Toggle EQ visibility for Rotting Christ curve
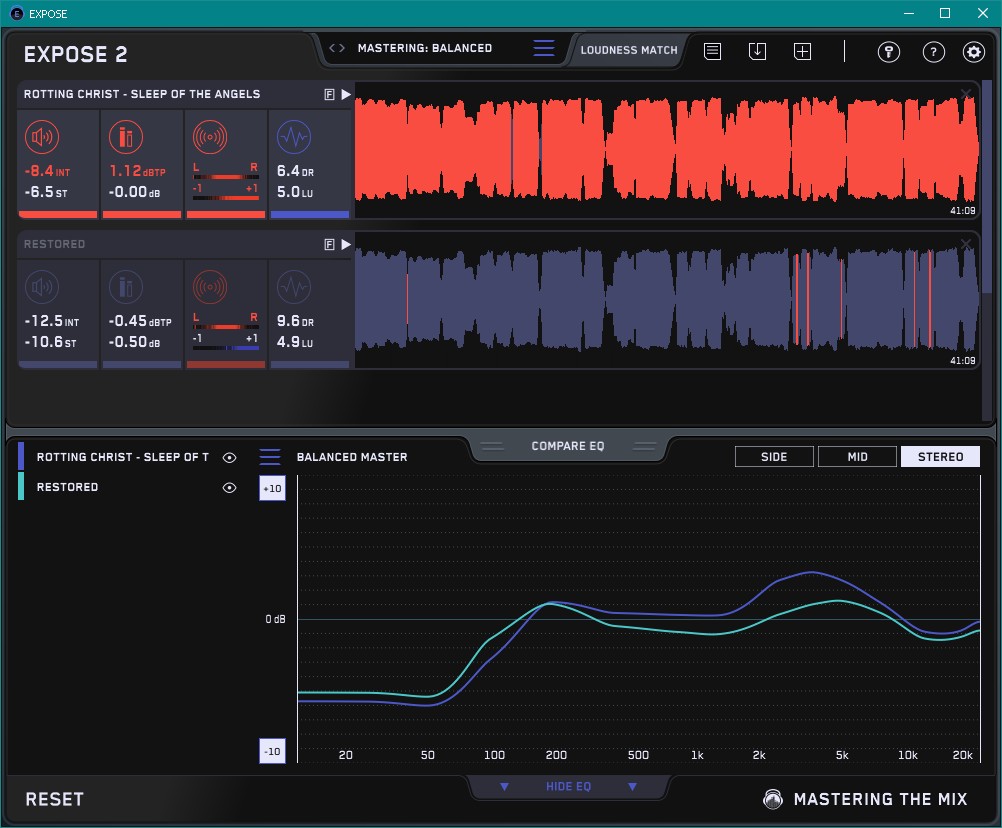The height and width of the screenshot is (828, 1002). (230, 457)
